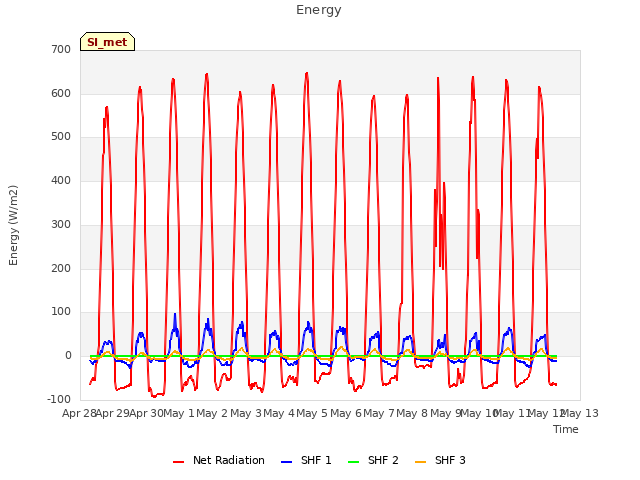Toggle SHF 2 legend entry
The image size is (640, 480).
click(373, 460)
